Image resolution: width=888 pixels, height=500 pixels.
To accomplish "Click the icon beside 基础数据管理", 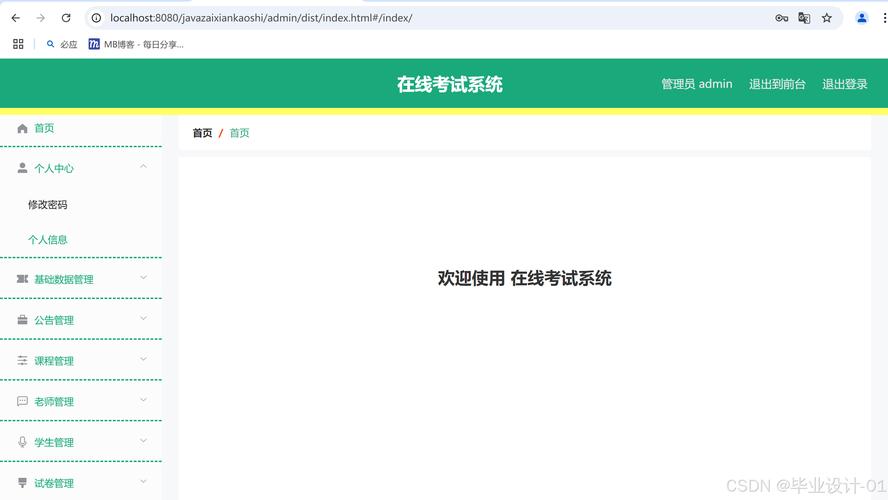I will pos(22,279).
